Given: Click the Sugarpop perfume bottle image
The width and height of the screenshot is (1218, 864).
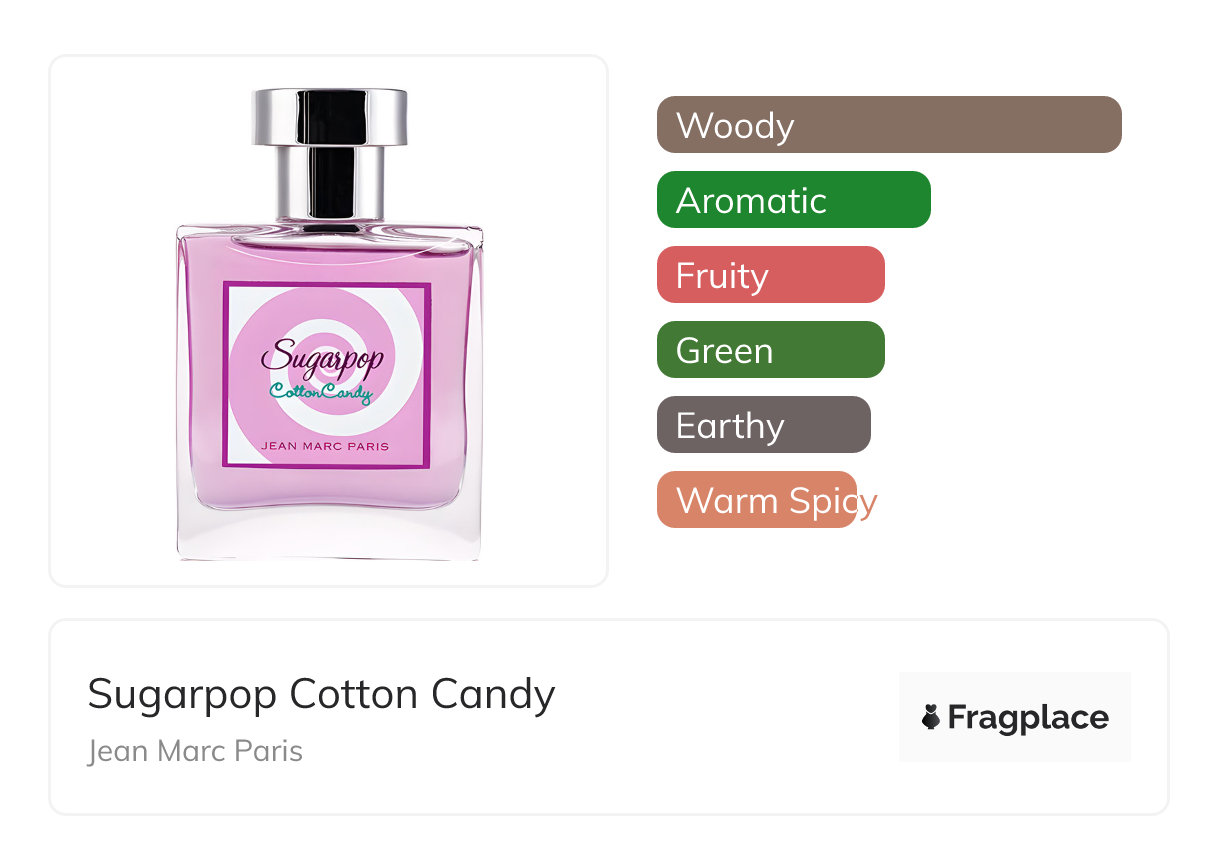Looking at the screenshot, I should [x=329, y=323].
